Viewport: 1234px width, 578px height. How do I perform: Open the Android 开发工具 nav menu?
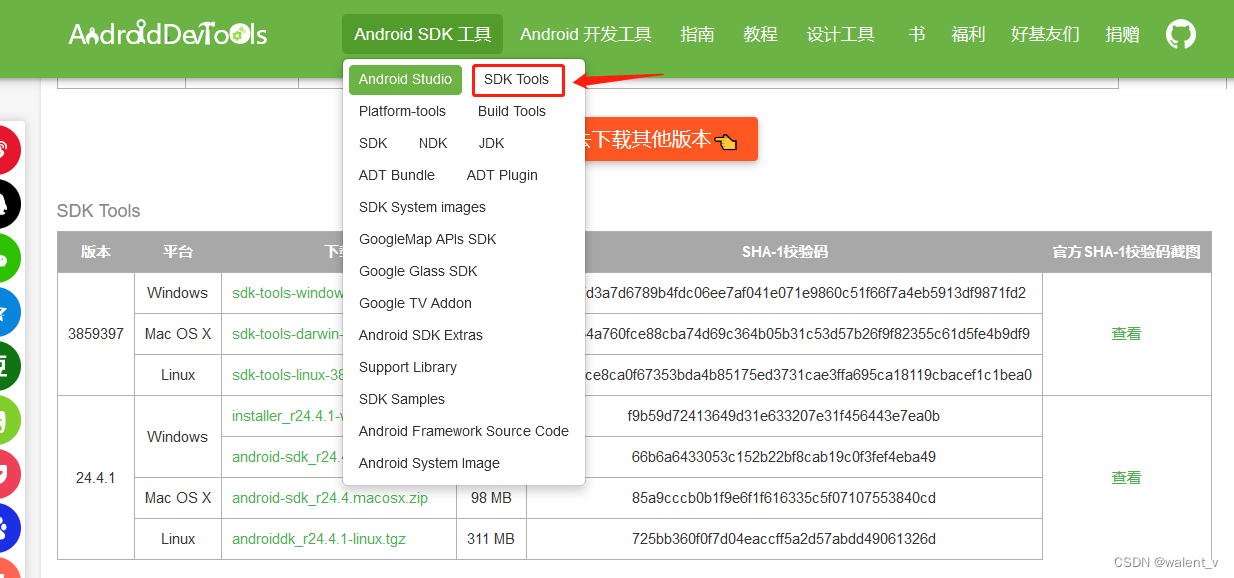[586, 34]
